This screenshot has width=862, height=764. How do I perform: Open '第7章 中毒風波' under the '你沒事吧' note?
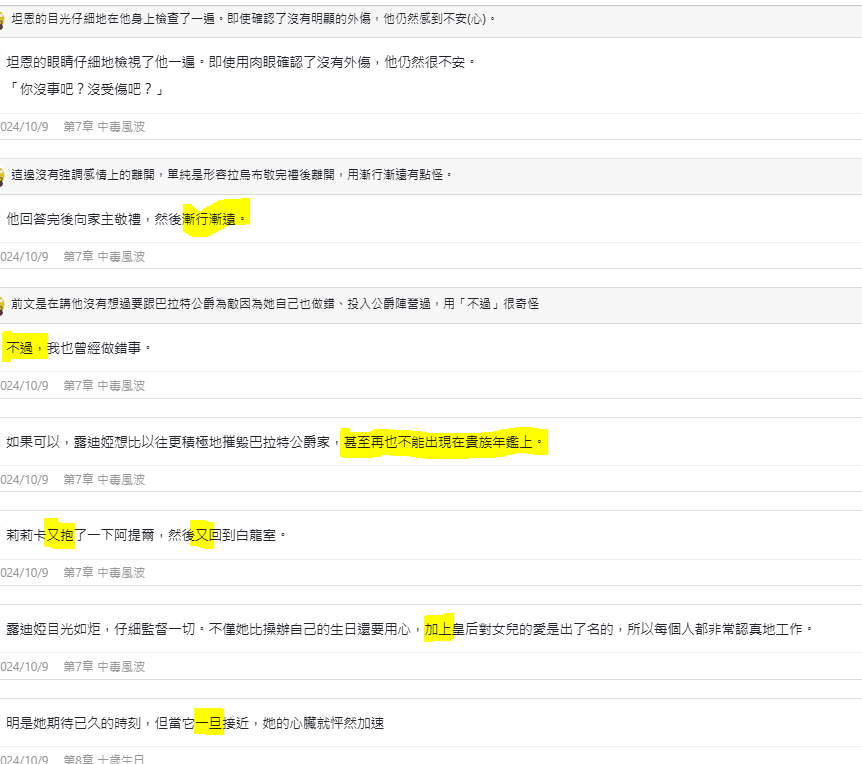click(104, 127)
